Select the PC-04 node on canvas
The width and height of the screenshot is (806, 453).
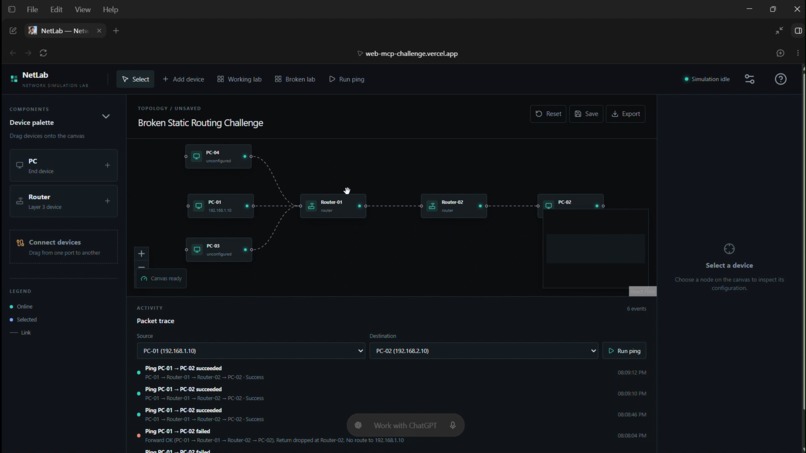click(218, 156)
